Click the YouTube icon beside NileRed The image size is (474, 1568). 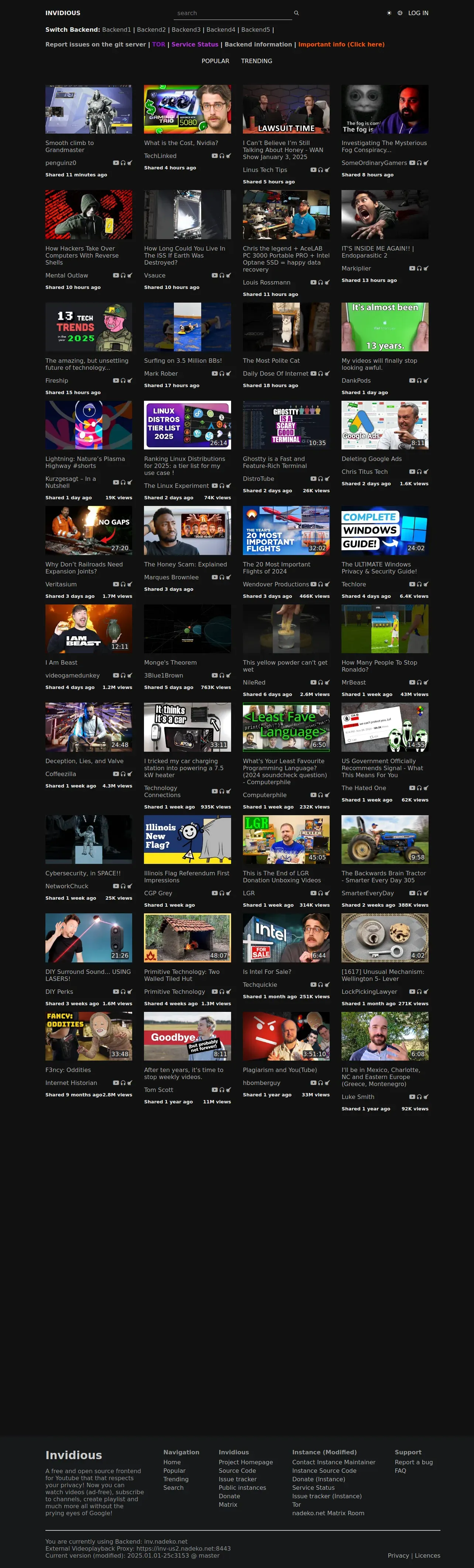[313, 683]
